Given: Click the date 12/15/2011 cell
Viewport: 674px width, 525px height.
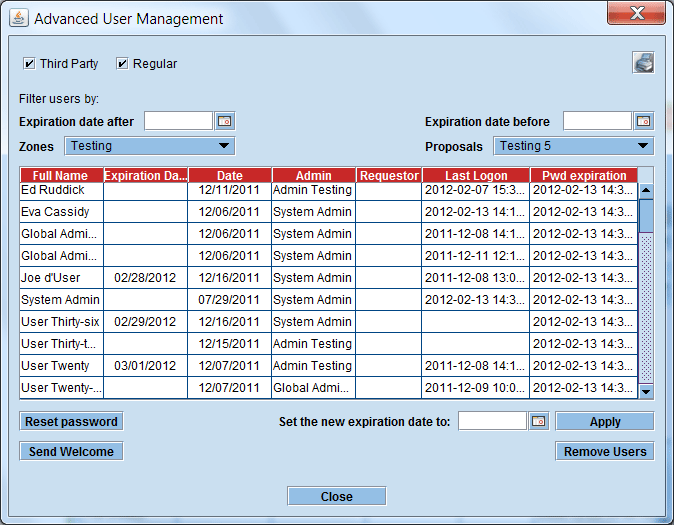Looking at the screenshot, I should click(230, 344).
